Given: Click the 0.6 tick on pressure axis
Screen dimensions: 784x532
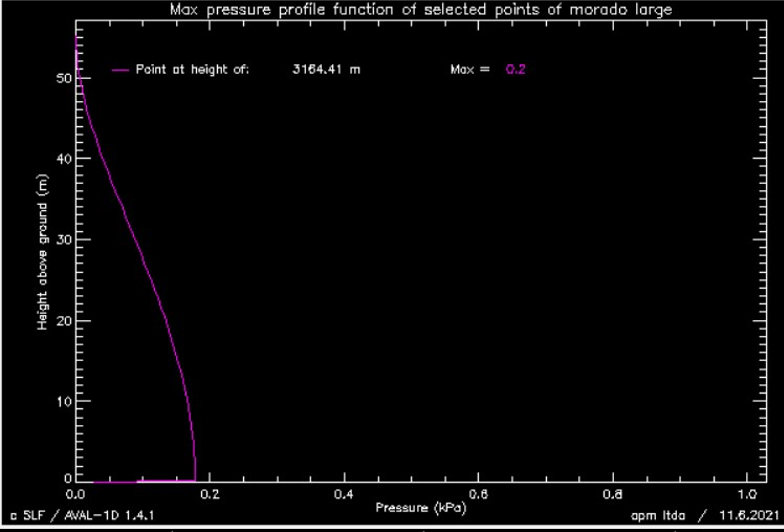Looking at the screenshot, I should tap(478, 494).
